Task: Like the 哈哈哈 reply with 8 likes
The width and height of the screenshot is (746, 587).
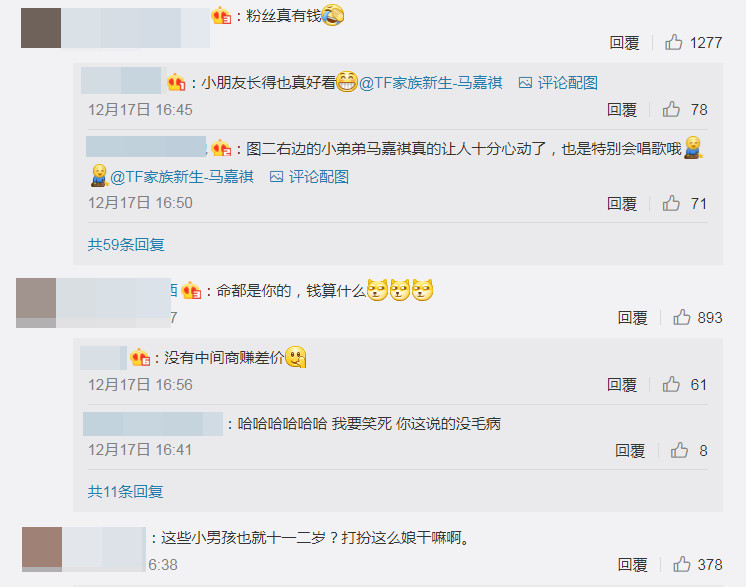Action: [x=679, y=450]
